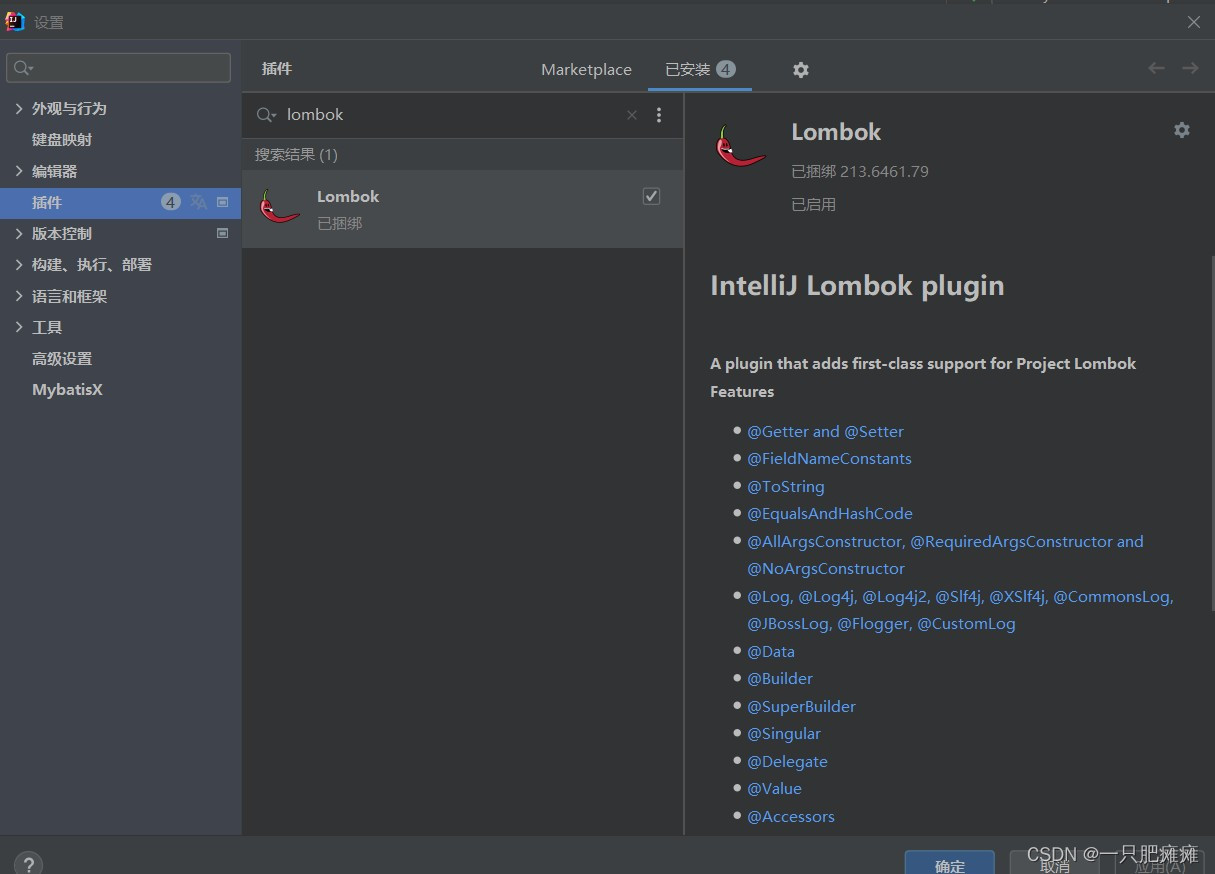Open the three-dot options menu in plugin search

(x=658, y=115)
